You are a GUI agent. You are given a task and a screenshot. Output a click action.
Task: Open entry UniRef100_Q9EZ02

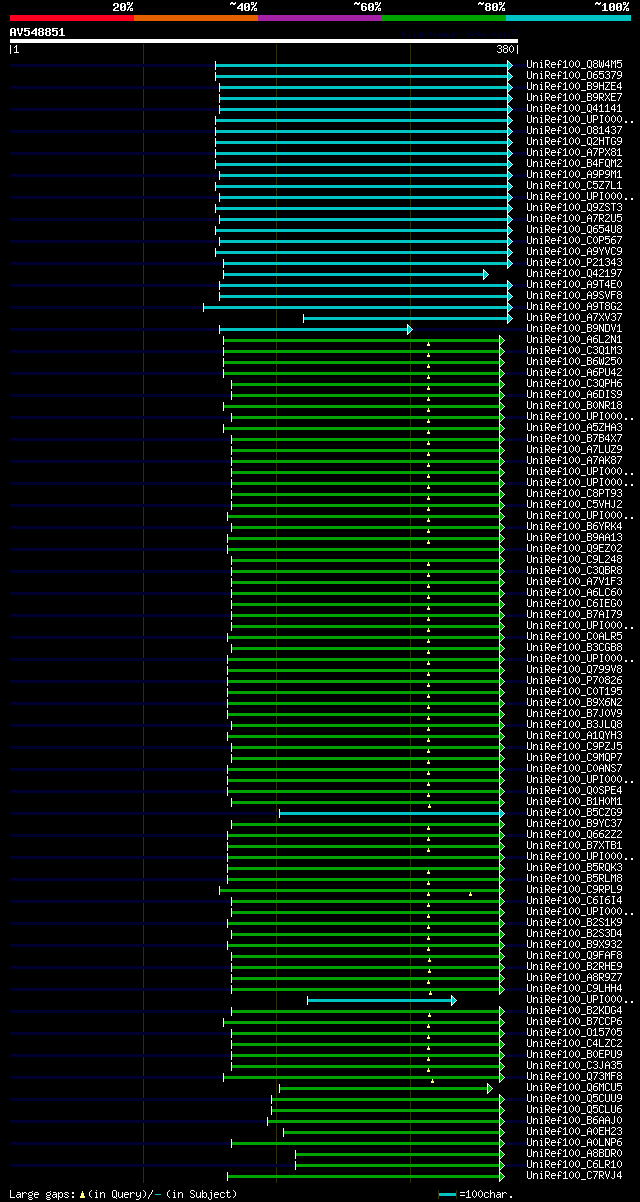click(575, 548)
